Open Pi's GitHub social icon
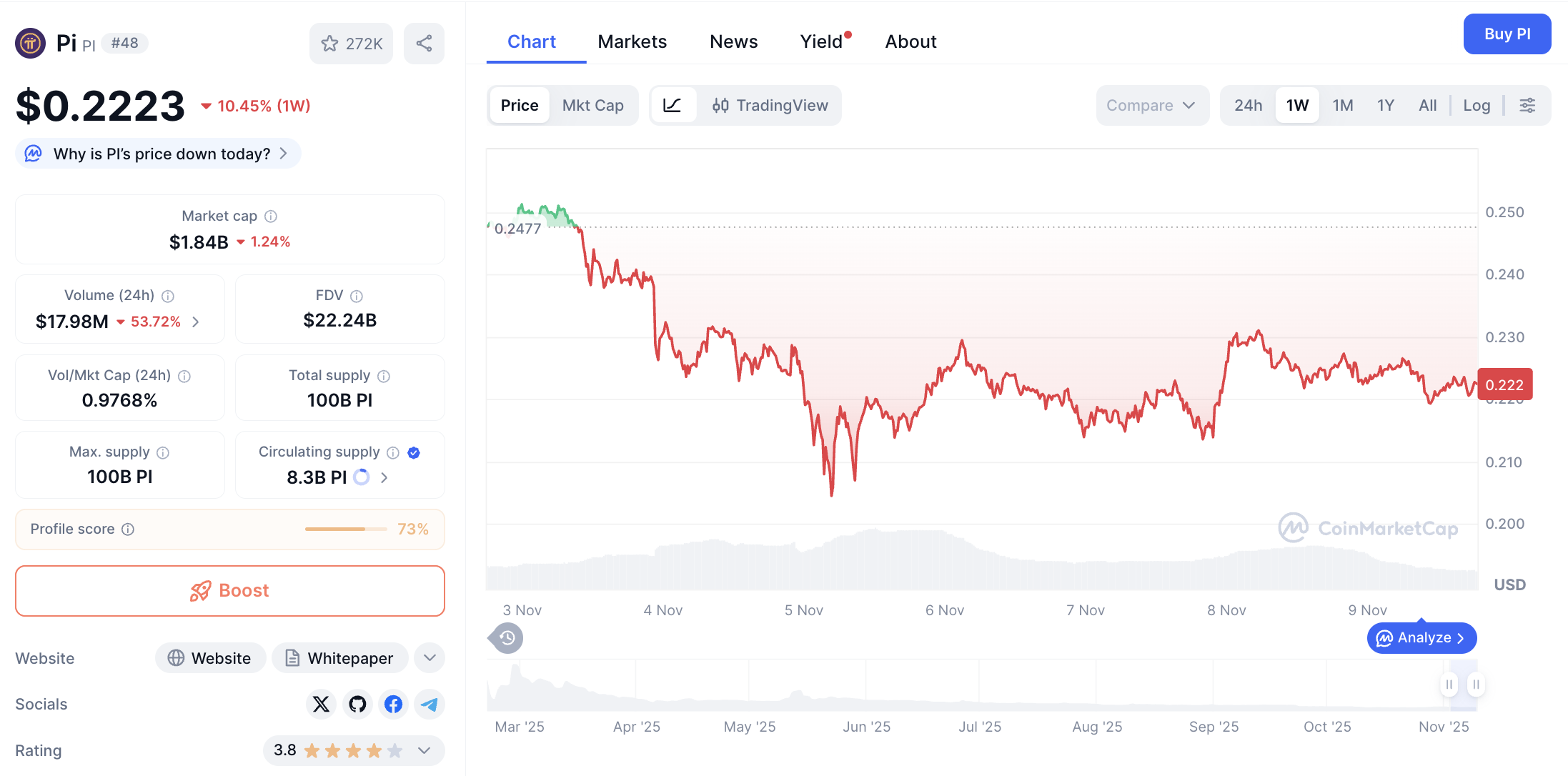This screenshot has width=1568, height=776. pyautogui.click(x=357, y=704)
